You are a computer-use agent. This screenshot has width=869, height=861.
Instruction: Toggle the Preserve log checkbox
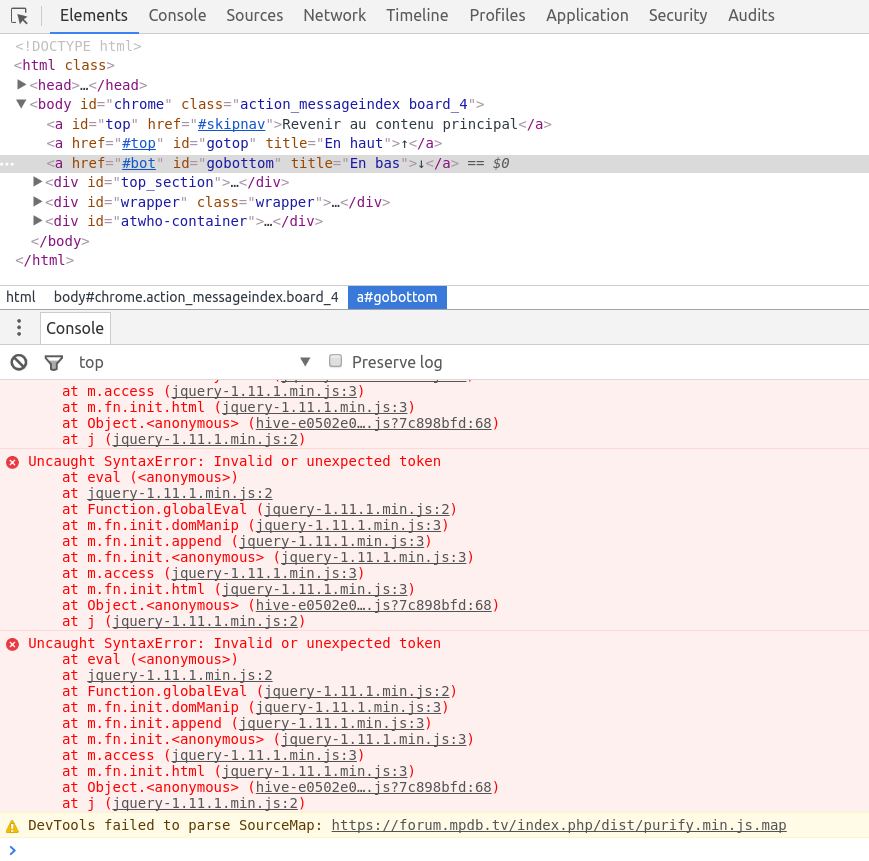336,361
